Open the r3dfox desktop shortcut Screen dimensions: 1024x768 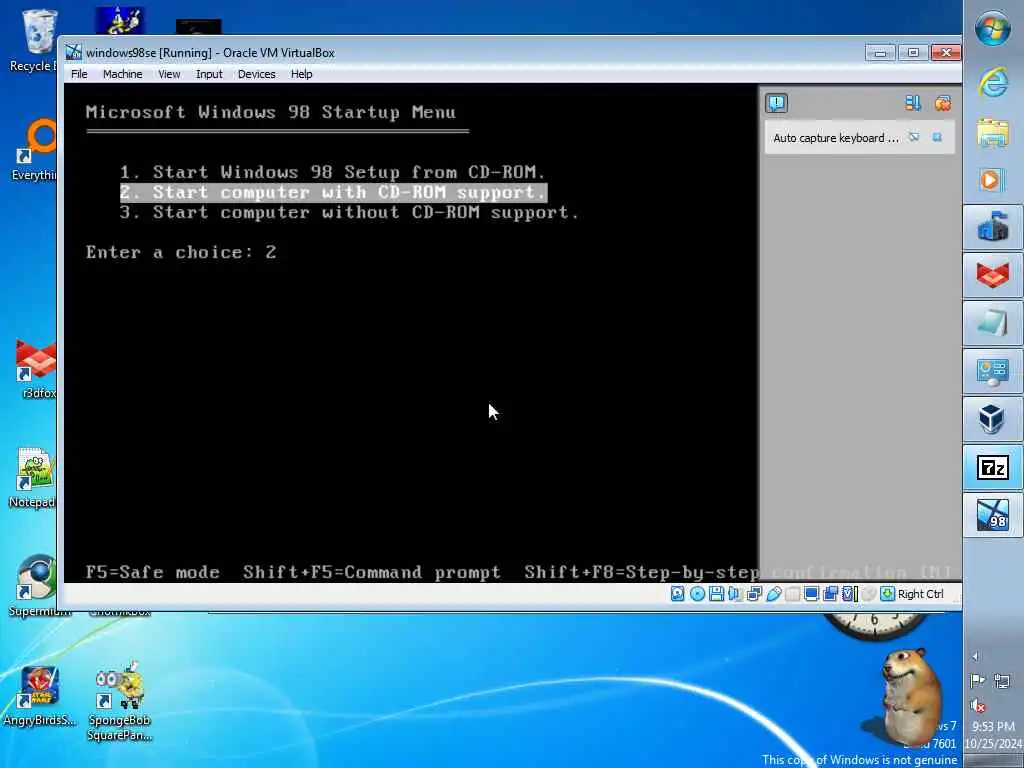pos(37,369)
